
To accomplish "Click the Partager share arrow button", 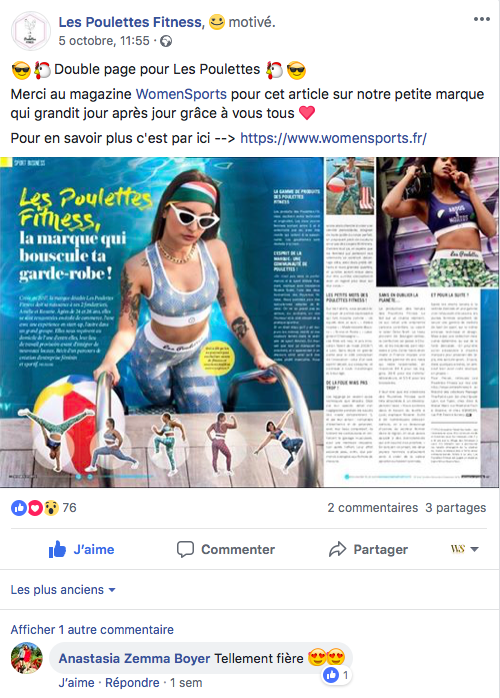I will (368, 549).
